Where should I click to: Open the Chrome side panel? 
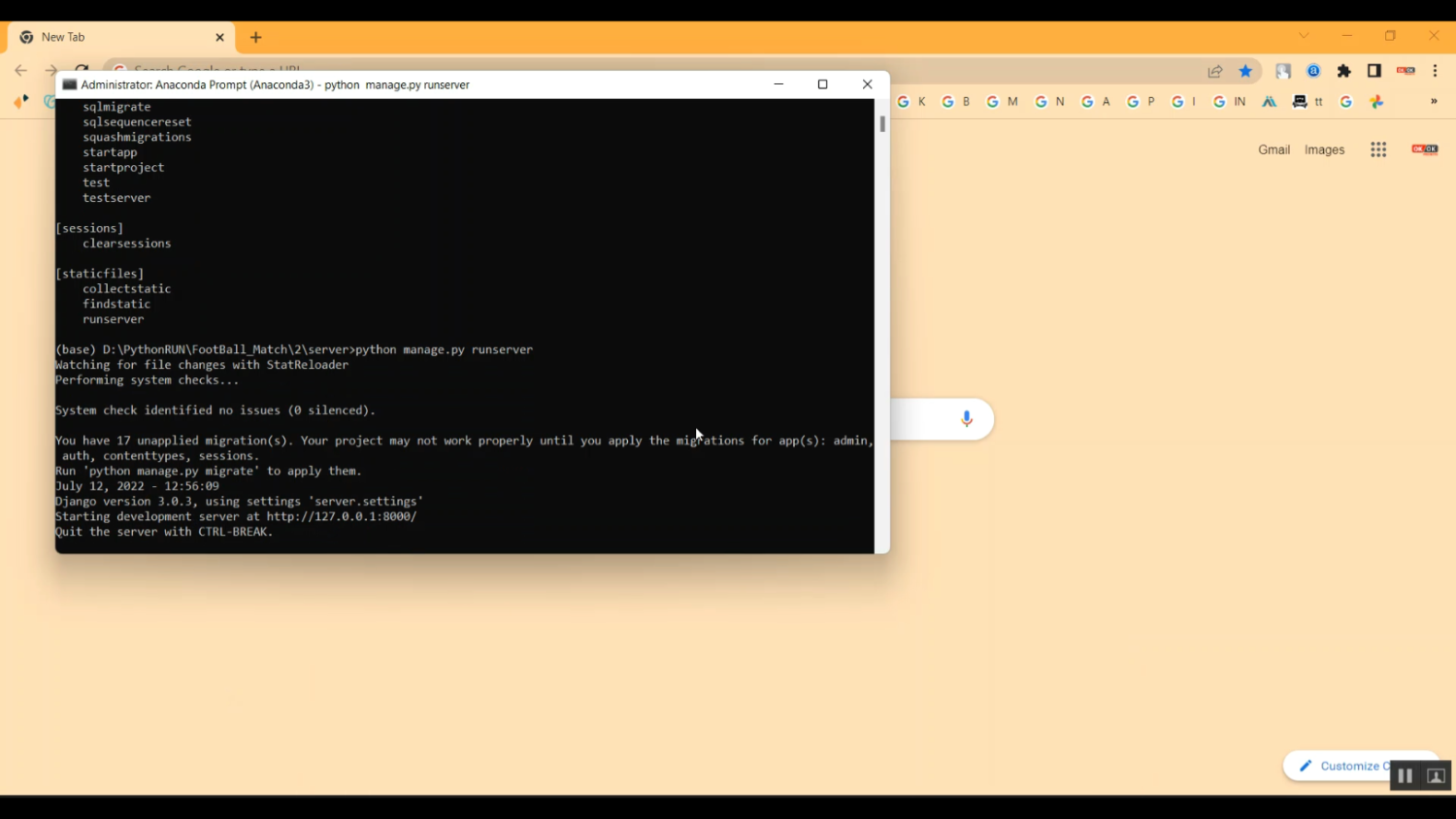click(x=1374, y=71)
